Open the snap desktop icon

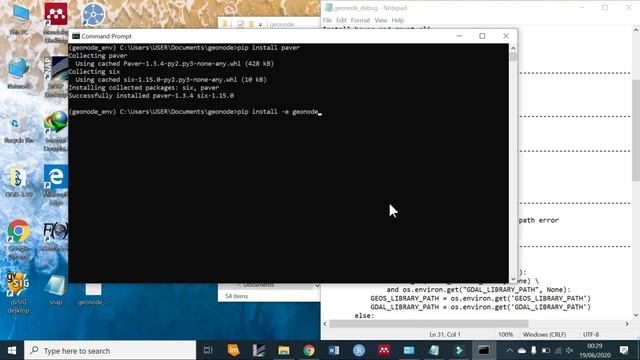pos(56,290)
